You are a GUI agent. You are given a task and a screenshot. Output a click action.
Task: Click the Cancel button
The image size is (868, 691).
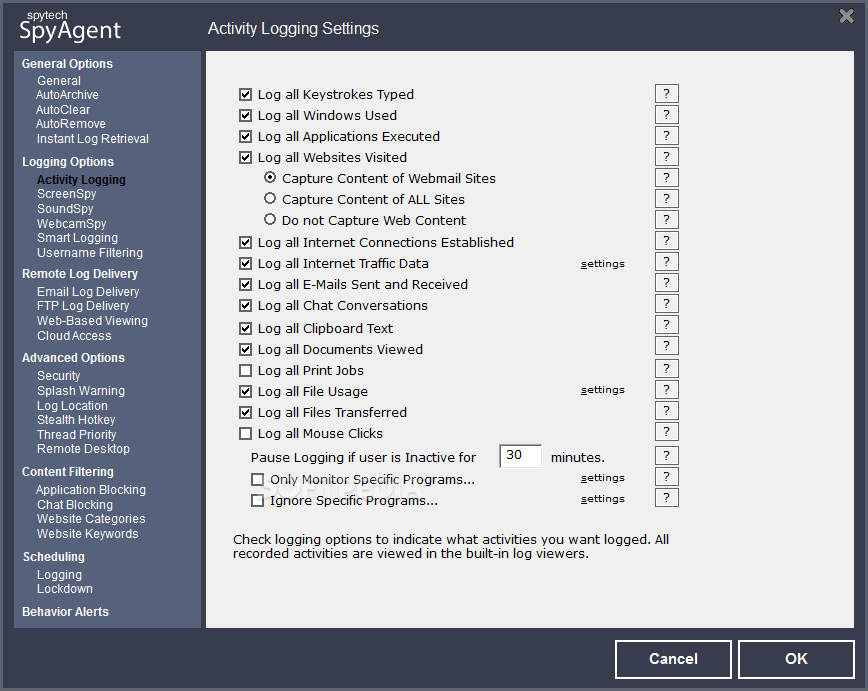click(673, 659)
